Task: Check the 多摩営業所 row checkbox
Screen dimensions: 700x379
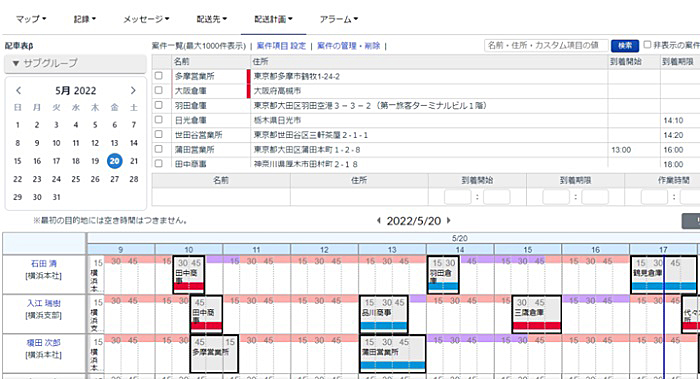Action: click(158, 76)
